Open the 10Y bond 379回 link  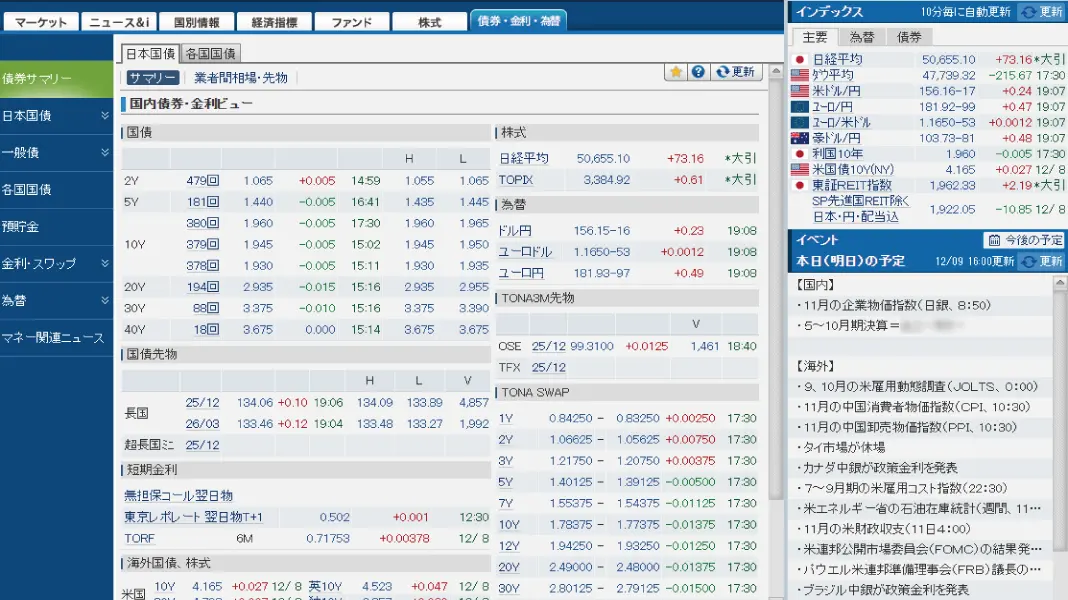pyautogui.click(x=202, y=244)
